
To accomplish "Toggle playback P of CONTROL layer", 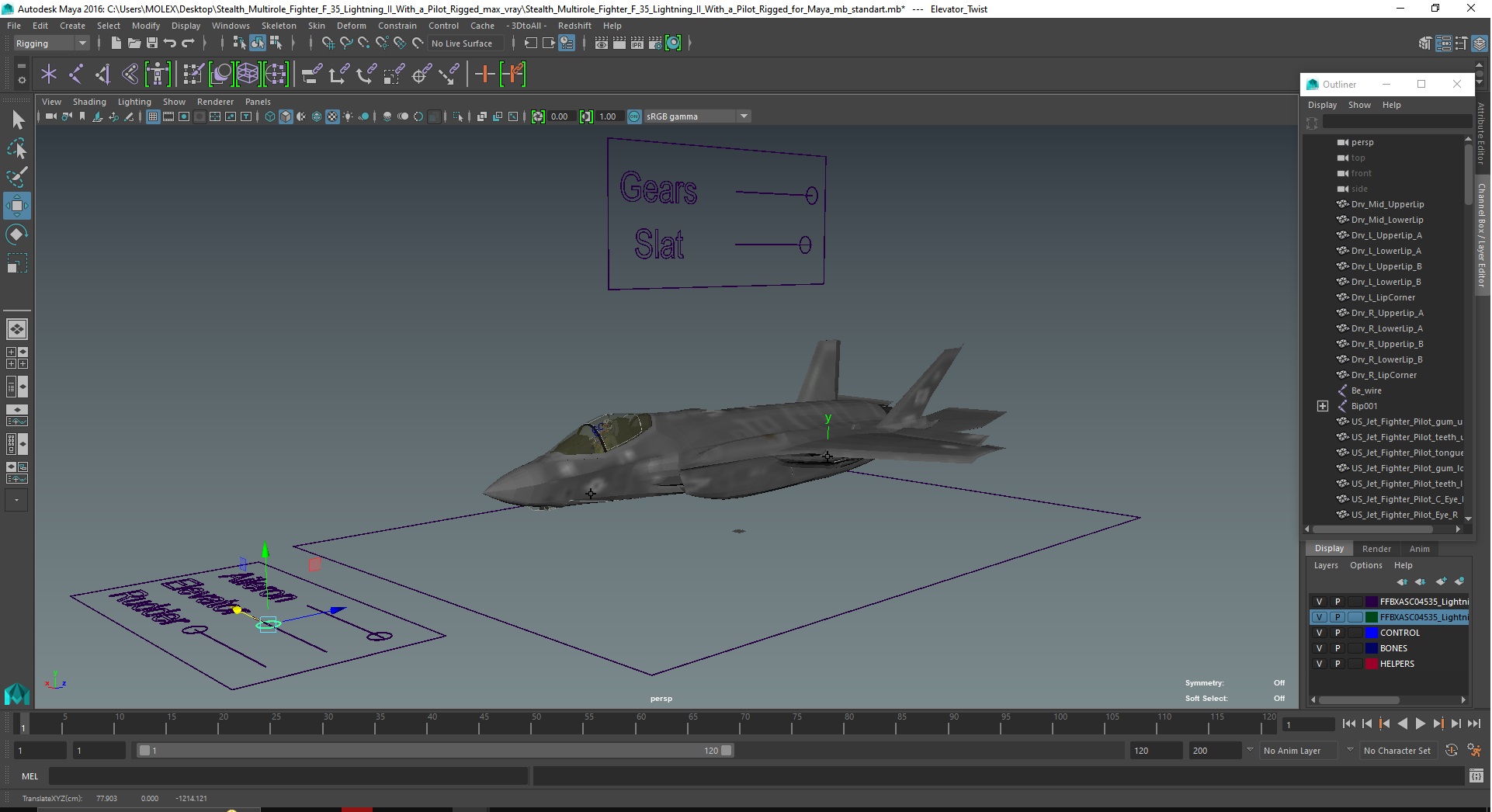I will [1337, 633].
